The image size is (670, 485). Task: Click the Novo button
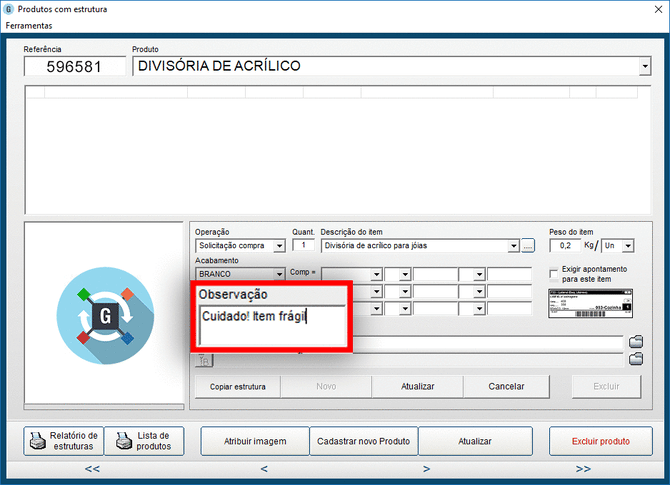[326, 387]
